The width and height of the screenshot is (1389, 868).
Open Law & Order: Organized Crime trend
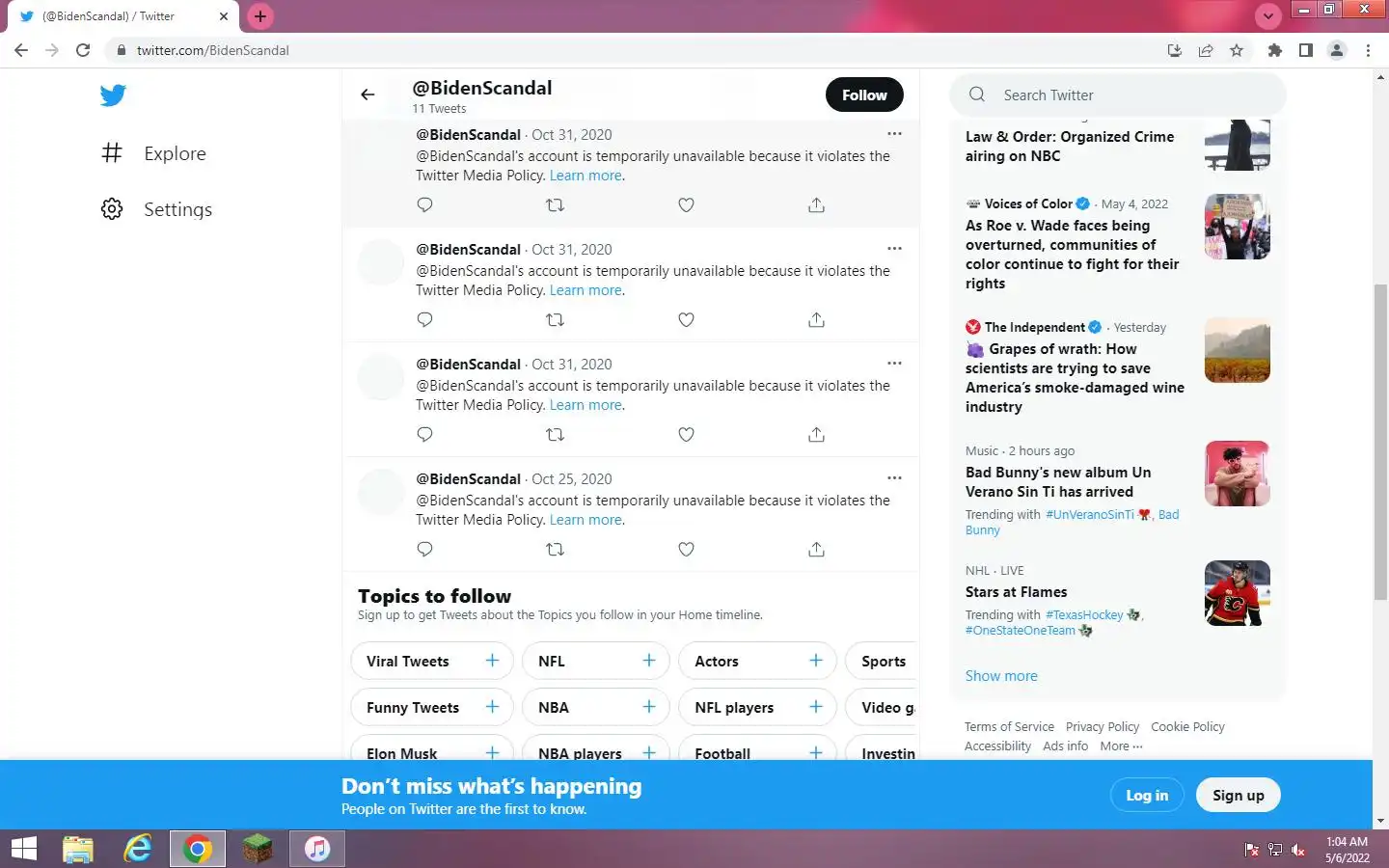(x=1070, y=147)
